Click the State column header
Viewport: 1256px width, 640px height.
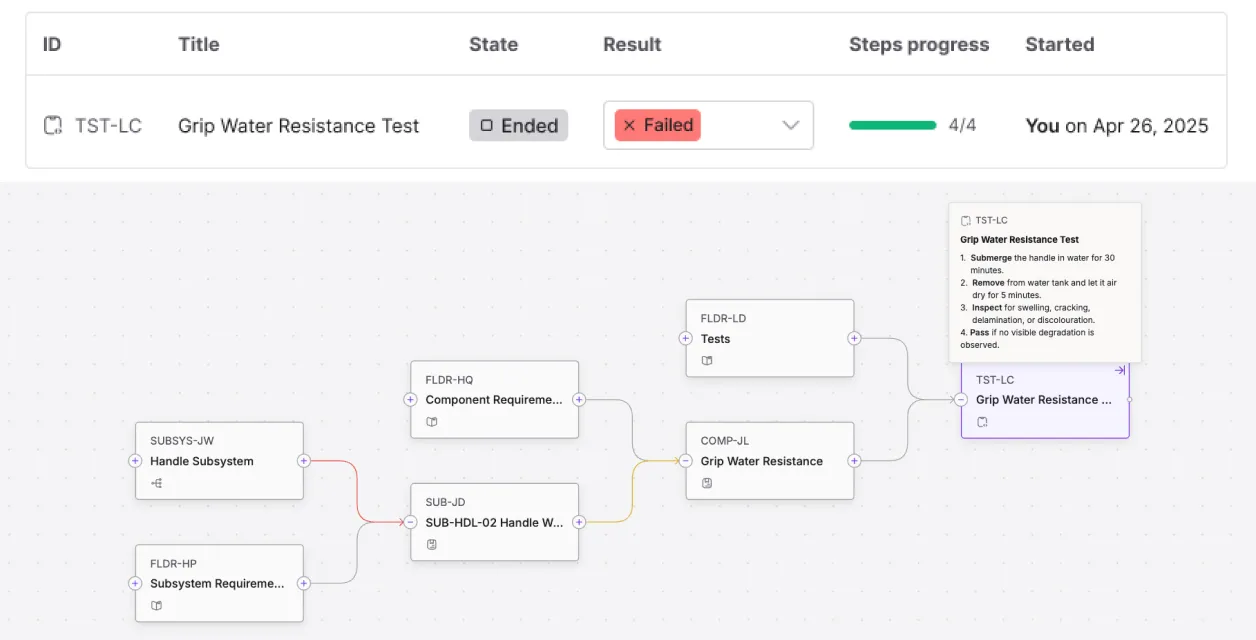coord(493,44)
